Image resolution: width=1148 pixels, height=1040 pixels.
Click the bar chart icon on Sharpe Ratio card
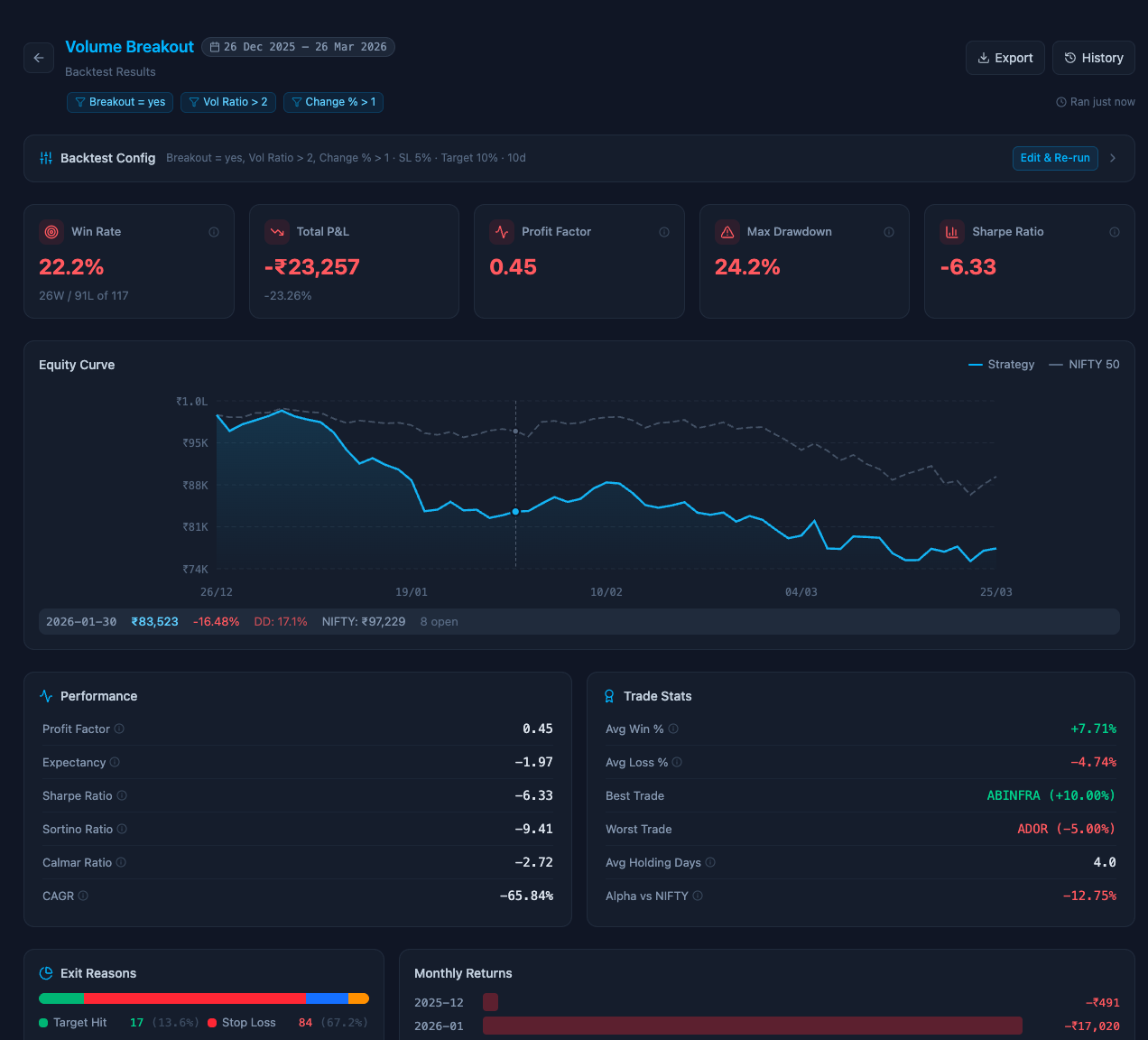(x=952, y=232)
